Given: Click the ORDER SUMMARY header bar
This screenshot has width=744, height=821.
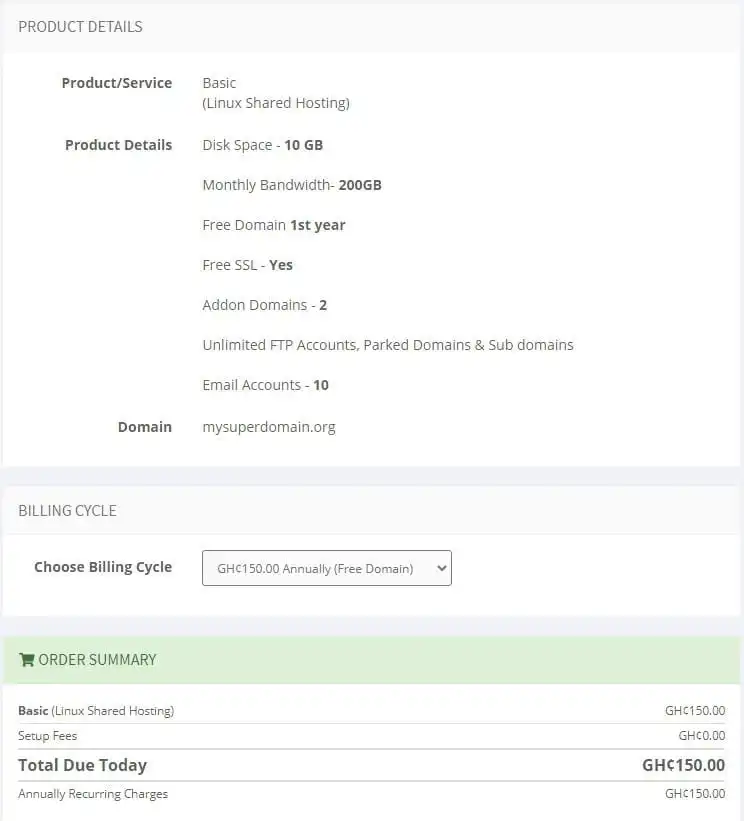Looking at the screenshot, I should [96, 660].
